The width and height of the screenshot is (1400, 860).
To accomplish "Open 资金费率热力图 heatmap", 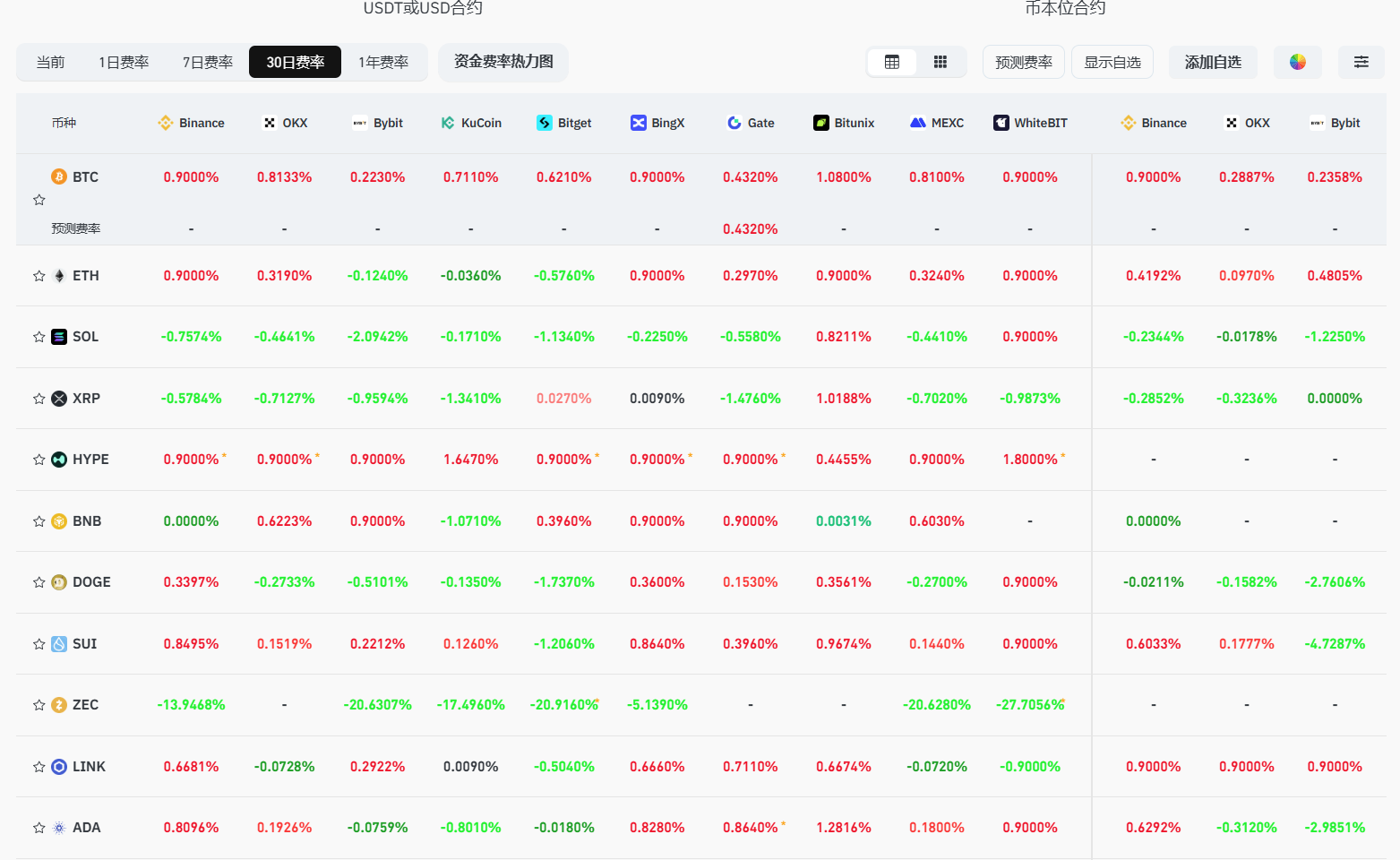I will [503, 62].
